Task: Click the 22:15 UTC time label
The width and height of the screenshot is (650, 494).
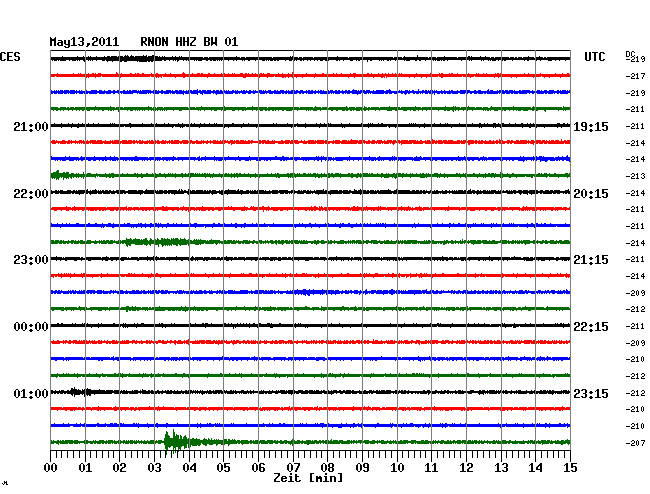Action: [x=591, y=327]
